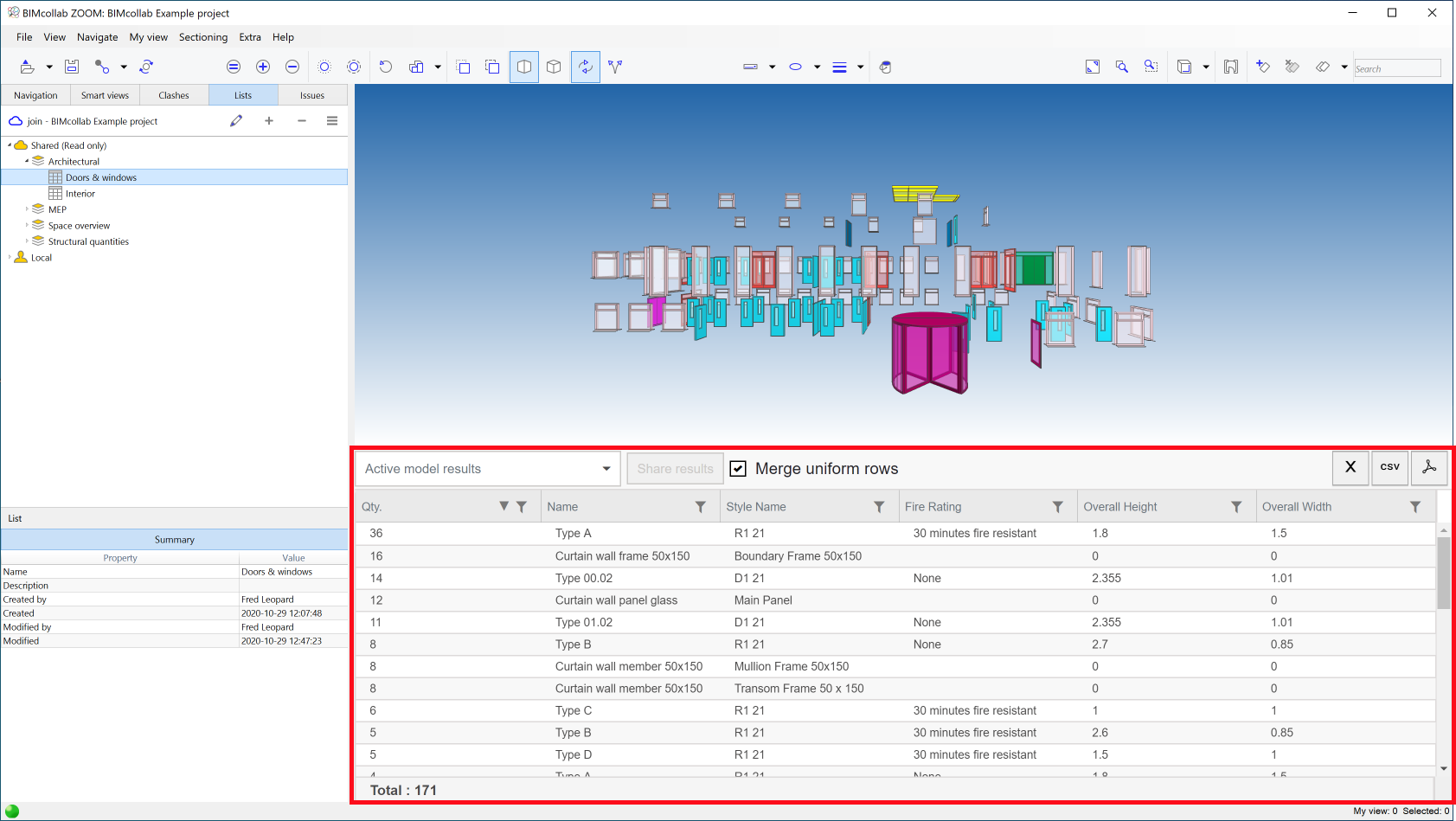
Task: Switch to the Clashes tab
Action: pos(173,94)
